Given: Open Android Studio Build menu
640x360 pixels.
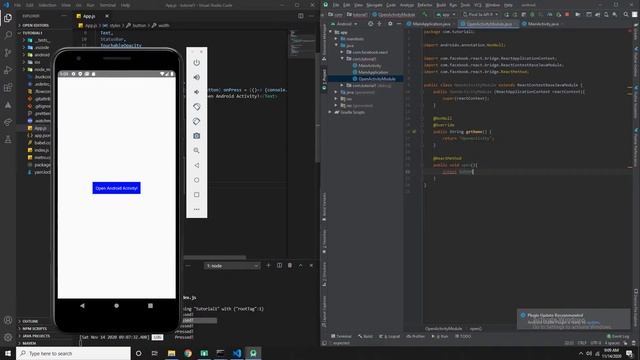Looking at the screenshot, I should [441, 5].
